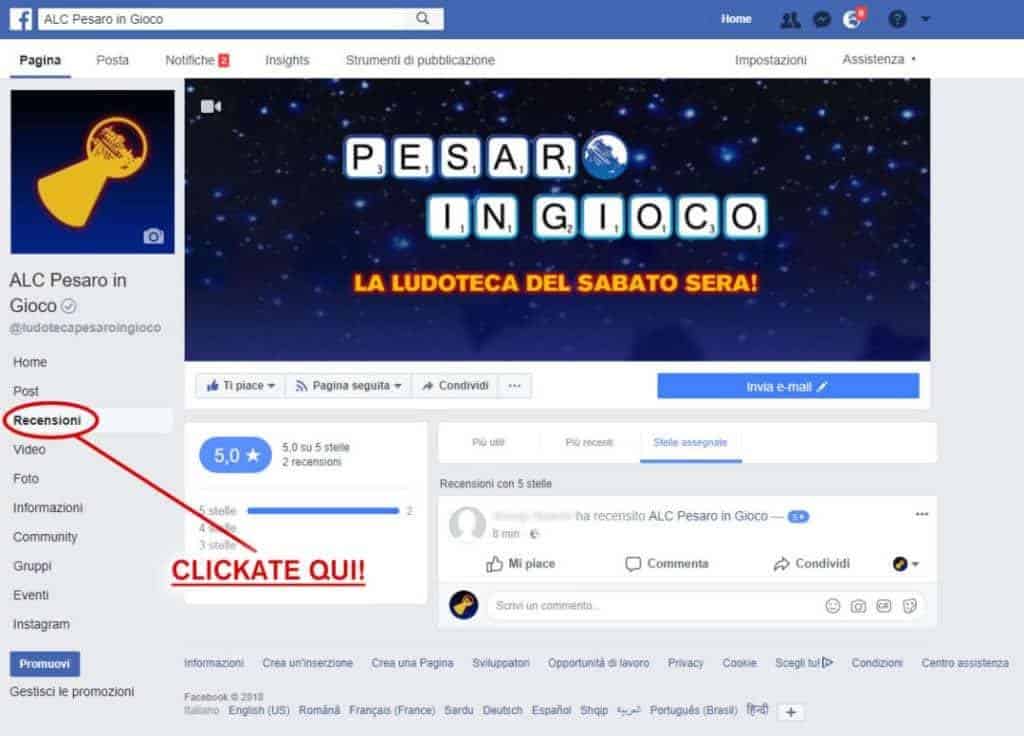Open the commenting-as profile selector dropdown
Screen dimensions: 1024x736
906,564
